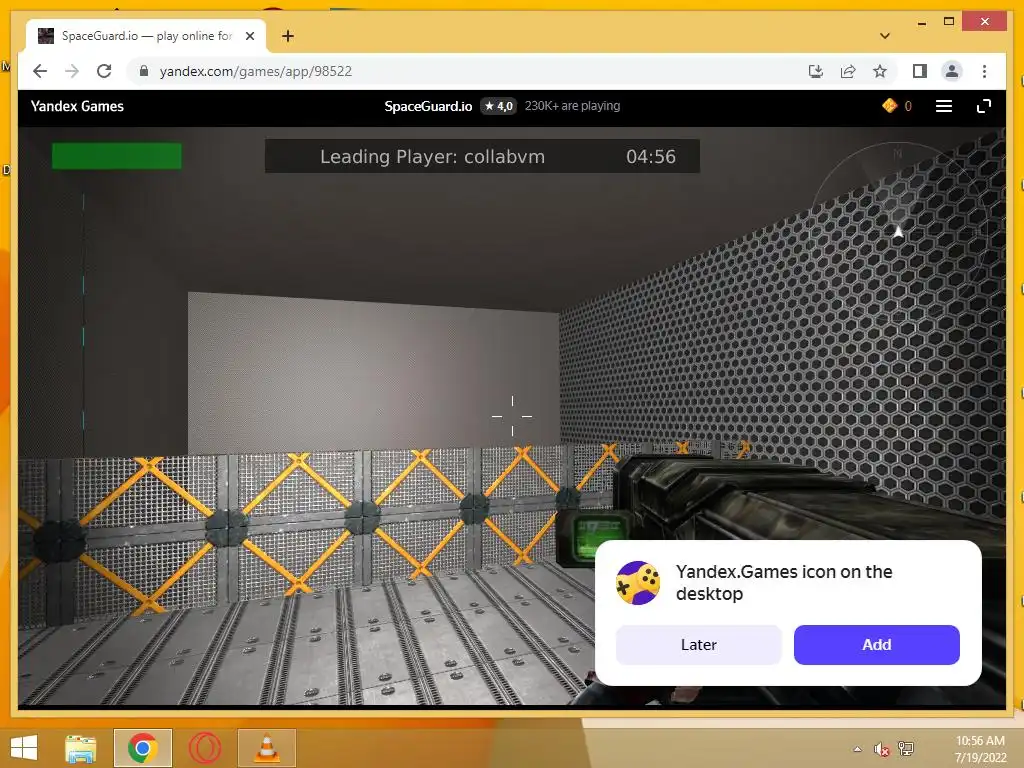This screenshot has height=768, width=1024.
Task: Click the muted volume tray icon
Action: pyautogui.click(x=882, y=749)
